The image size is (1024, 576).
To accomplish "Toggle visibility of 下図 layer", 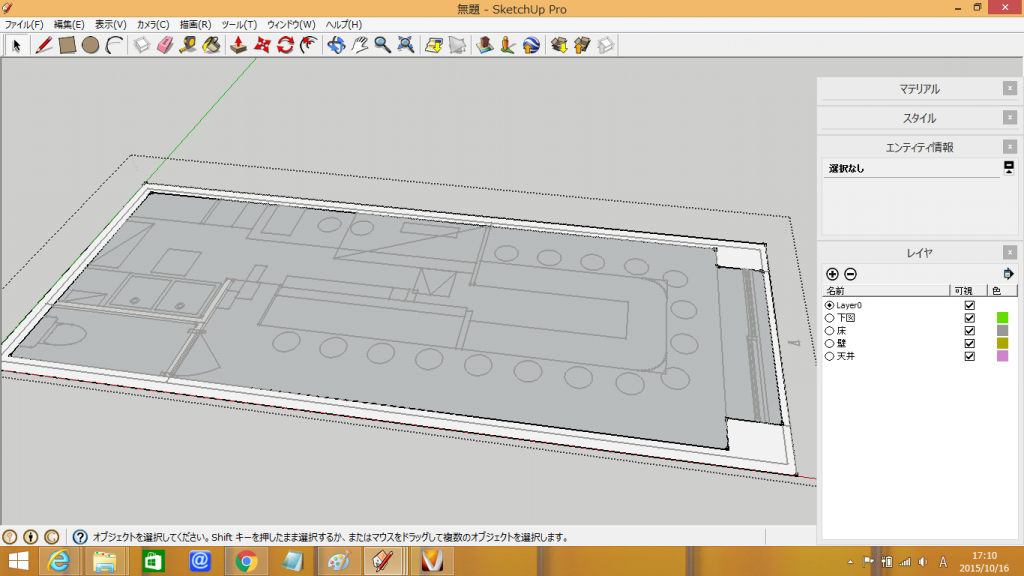I will pos(968,318).
